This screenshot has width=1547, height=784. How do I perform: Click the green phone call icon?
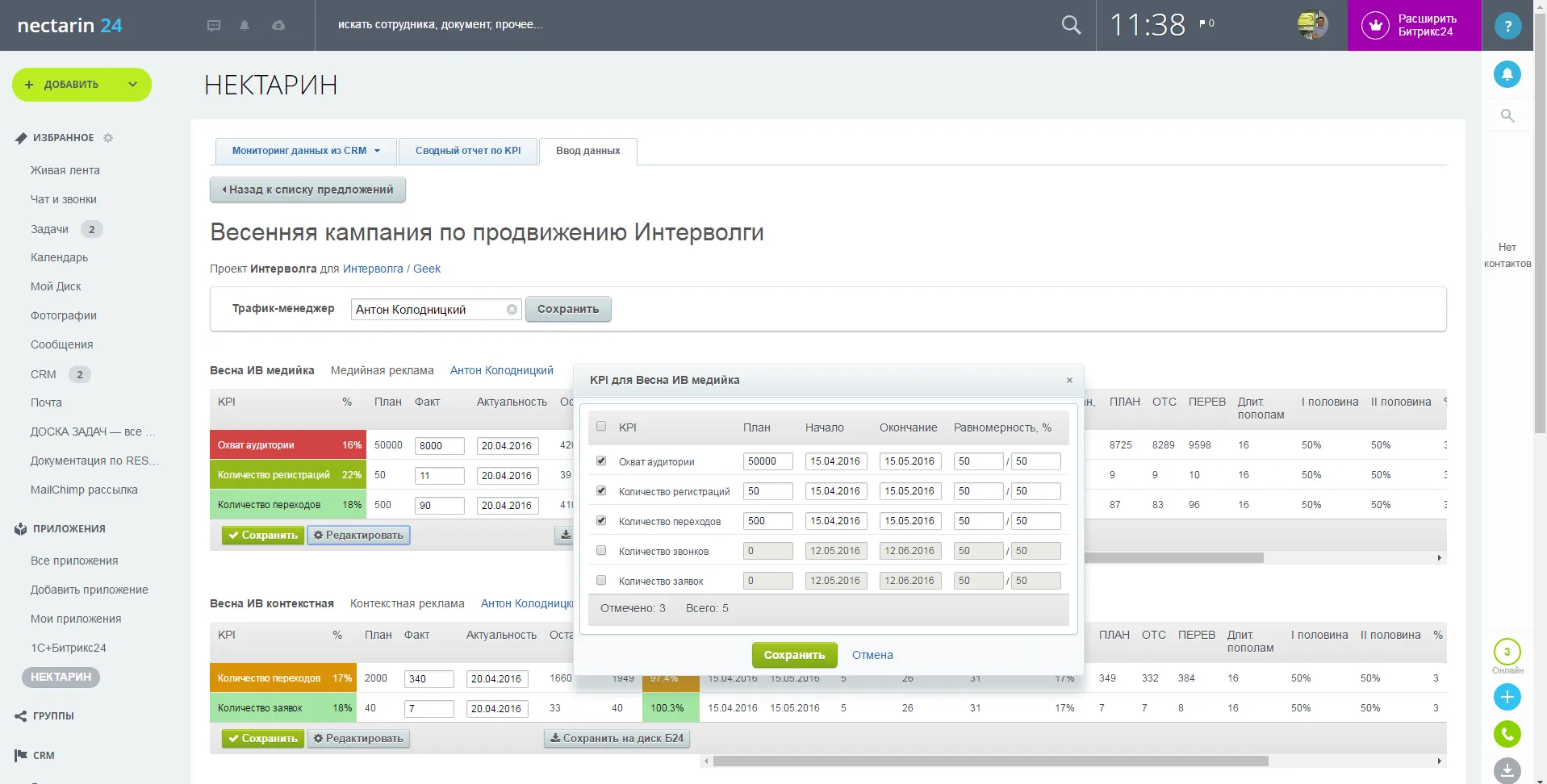click(1507, 734)
